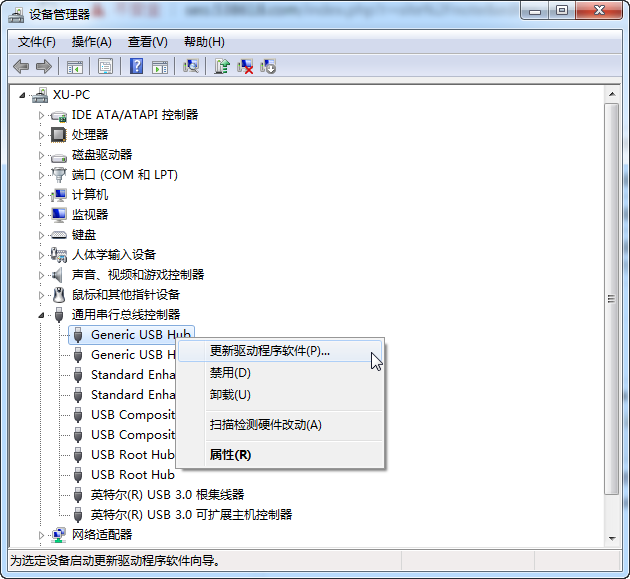Select the first Generic USB Hub item
The width and height of the screenshot is (630, 579).
click(131, 335)
